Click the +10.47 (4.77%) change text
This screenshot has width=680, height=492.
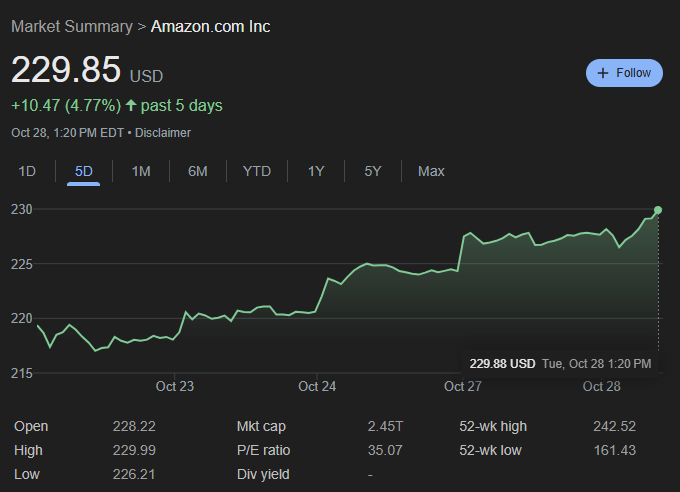66,105
